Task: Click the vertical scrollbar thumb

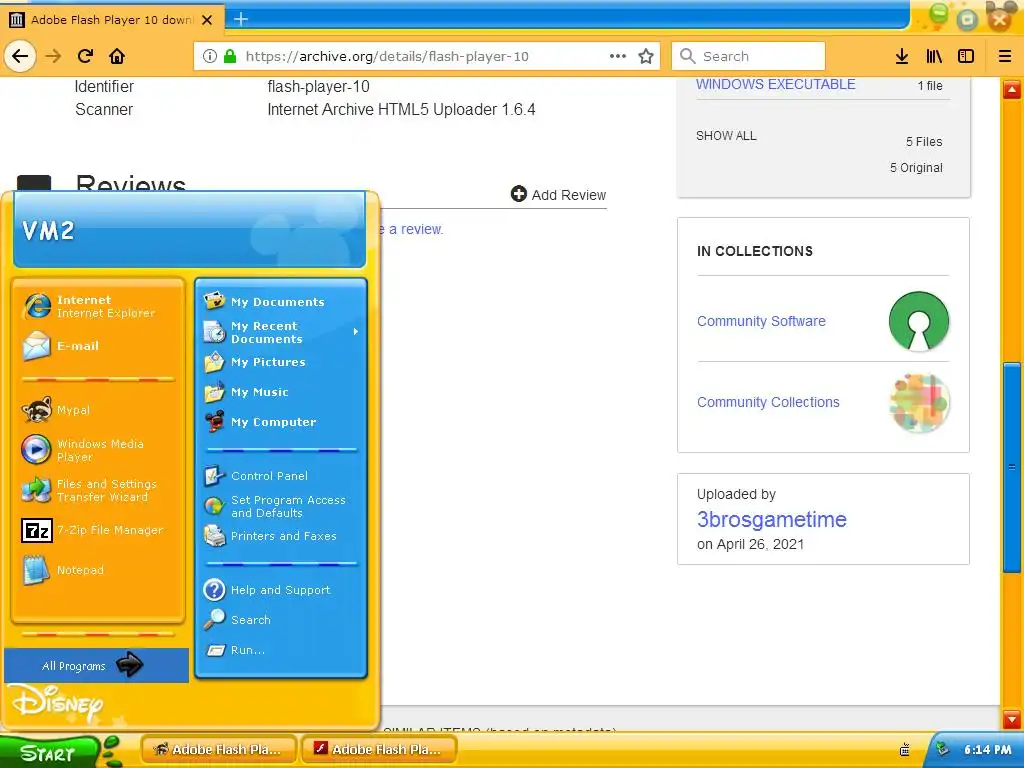Action: click(x=1012, y=467)
